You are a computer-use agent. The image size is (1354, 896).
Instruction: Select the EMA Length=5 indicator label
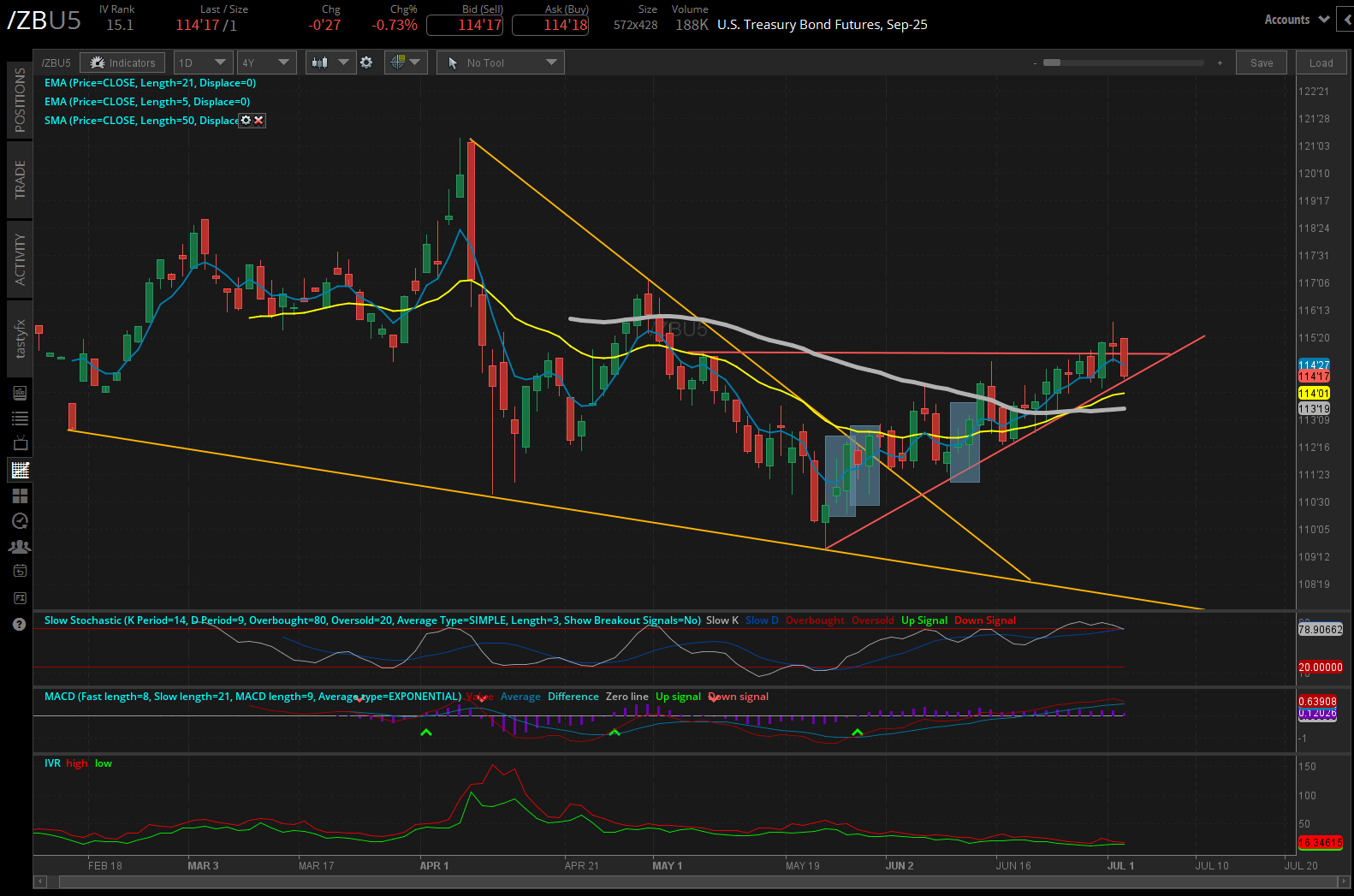coord(147,102)
